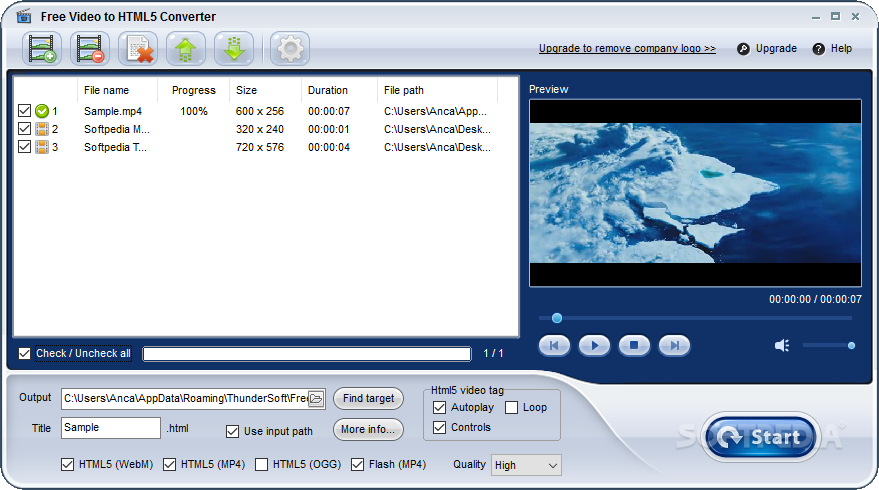Viewport: 879px width, 490px height.
Task: Open Upgrade to remove company logo link
Action: coord(627,49)
